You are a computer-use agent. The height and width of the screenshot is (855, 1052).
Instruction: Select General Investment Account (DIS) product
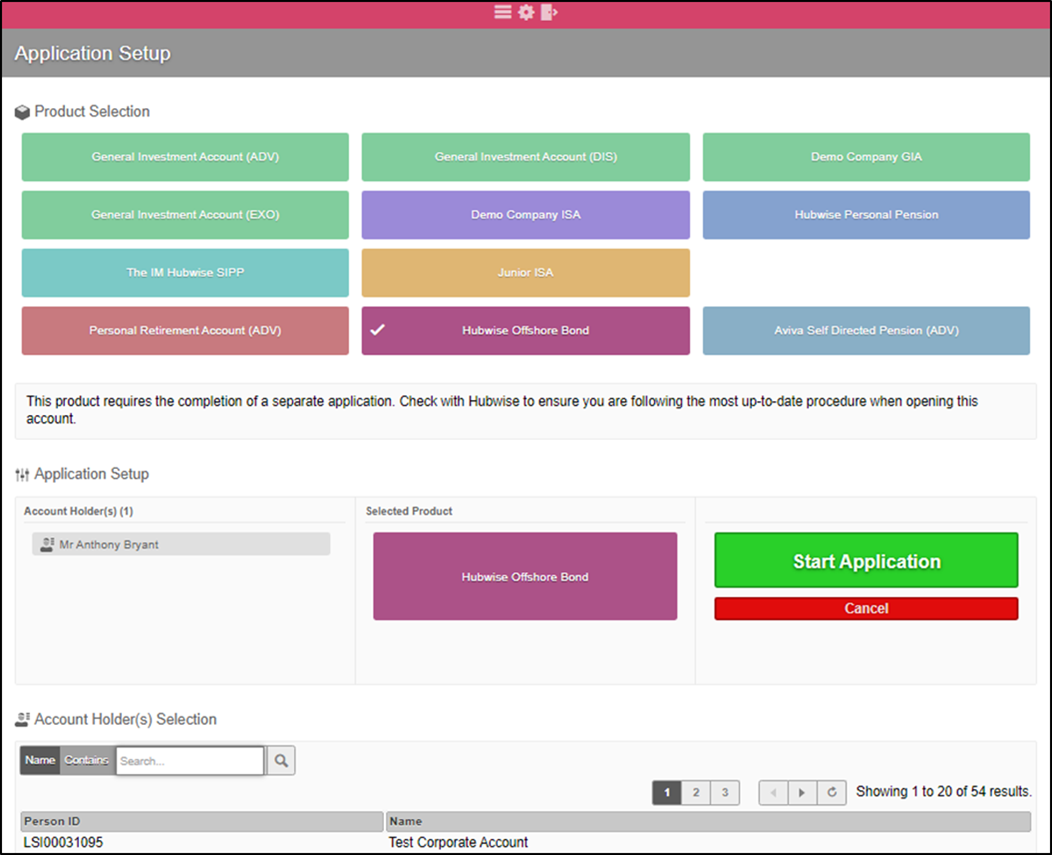(x=525, y=157)
